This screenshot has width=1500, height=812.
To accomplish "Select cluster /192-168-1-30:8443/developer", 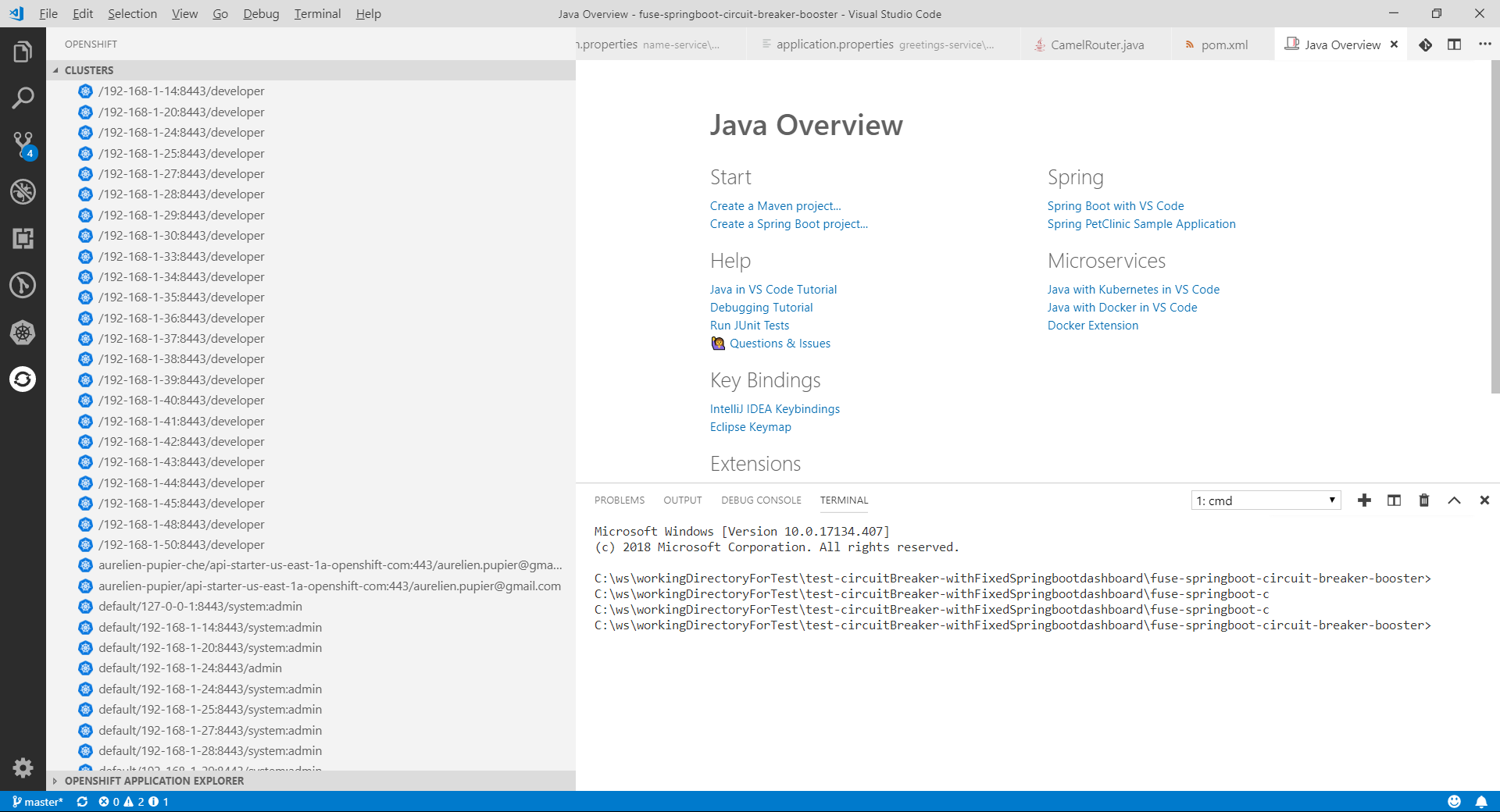I will click(311, 236).
